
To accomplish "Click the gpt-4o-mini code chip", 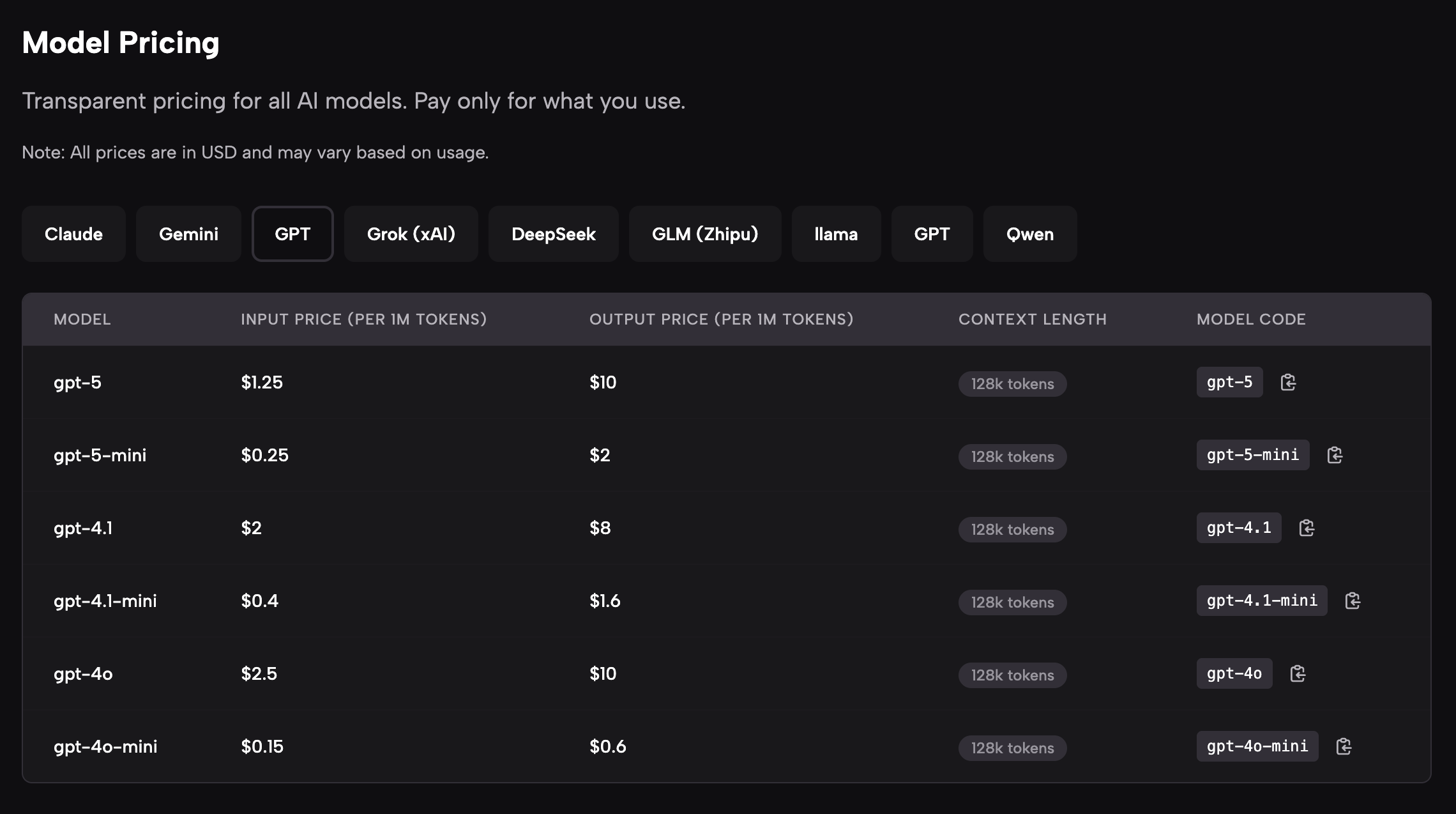I will coord(1257,746).
